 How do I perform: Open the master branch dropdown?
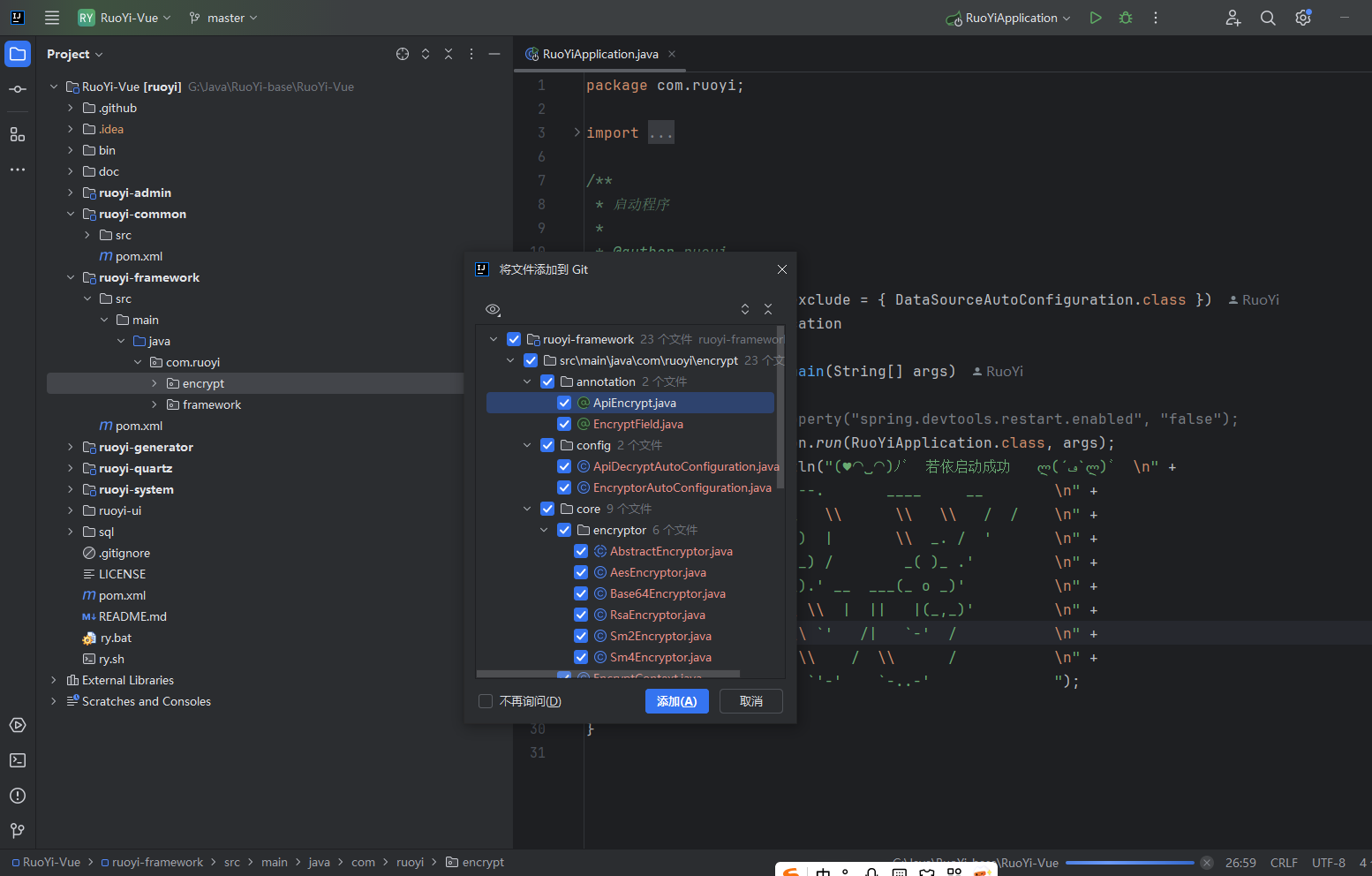click(x=223, y=18)
